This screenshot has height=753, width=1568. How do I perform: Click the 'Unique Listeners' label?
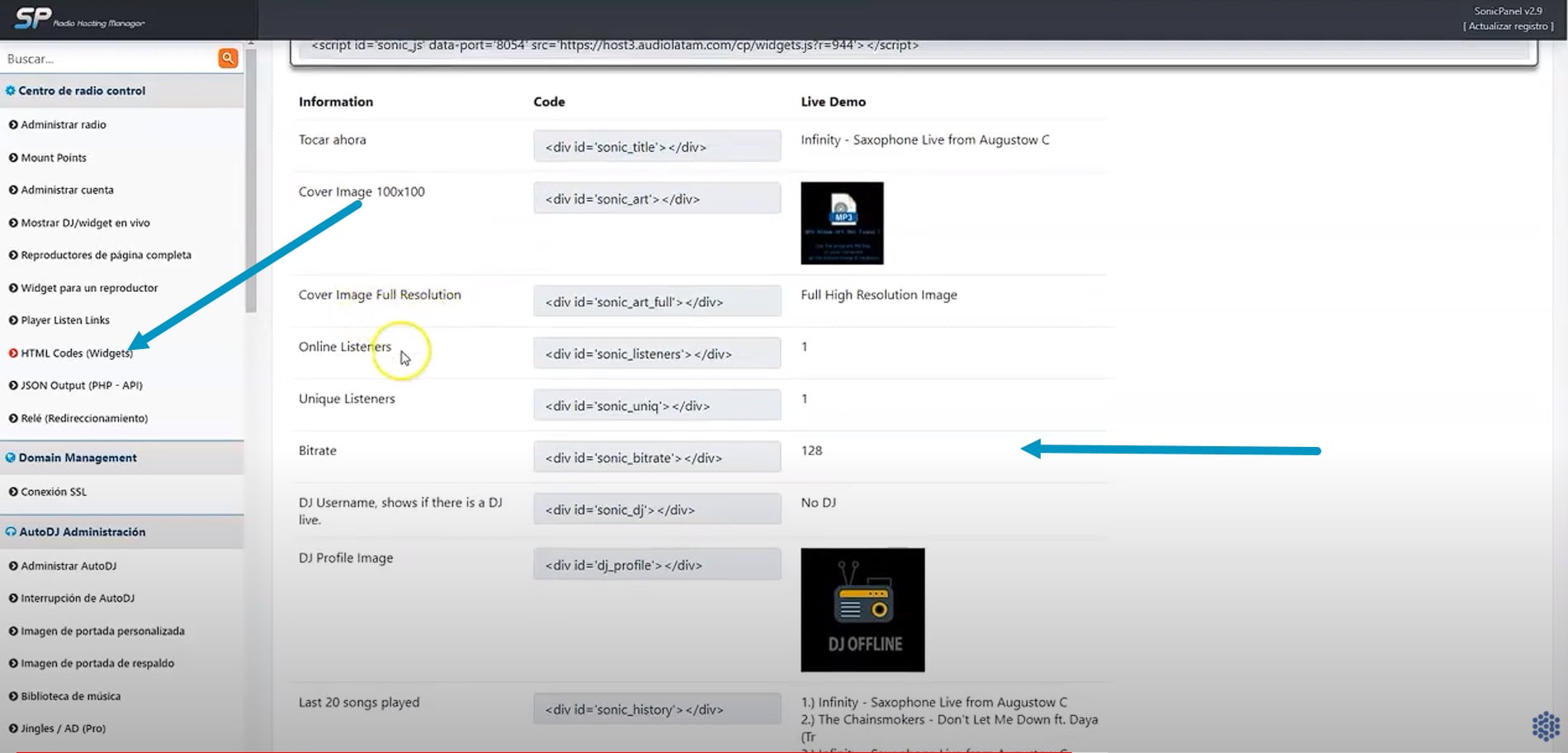pyautogui.click(x=347, y=398)
